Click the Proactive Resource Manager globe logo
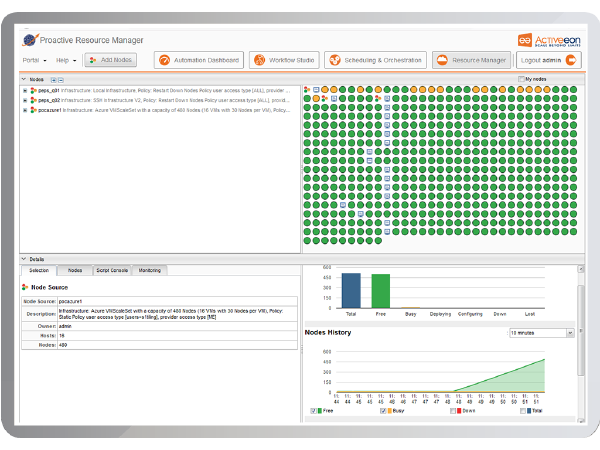 pyautogui.click(x=31, y=40)
